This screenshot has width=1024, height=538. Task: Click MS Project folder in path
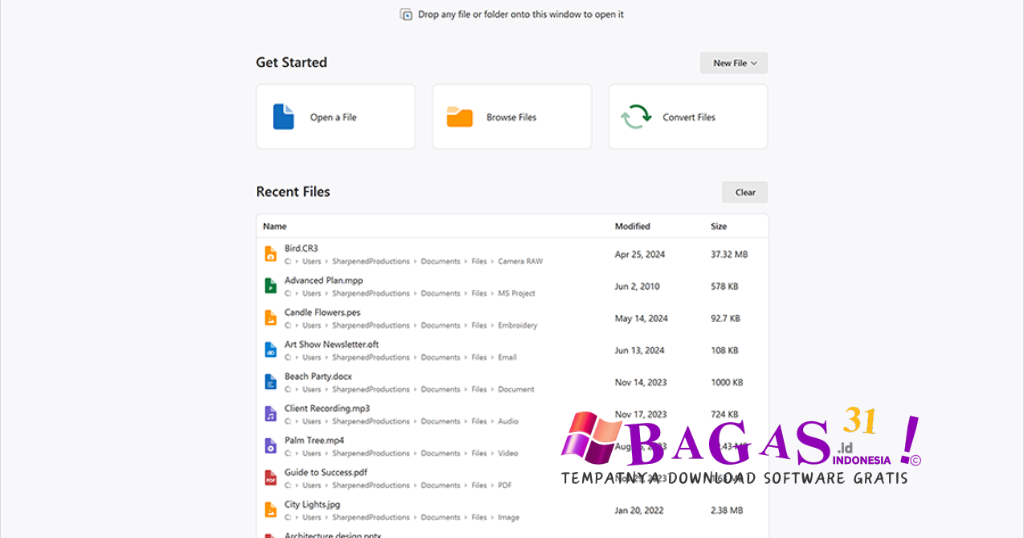tap(517, 293)
